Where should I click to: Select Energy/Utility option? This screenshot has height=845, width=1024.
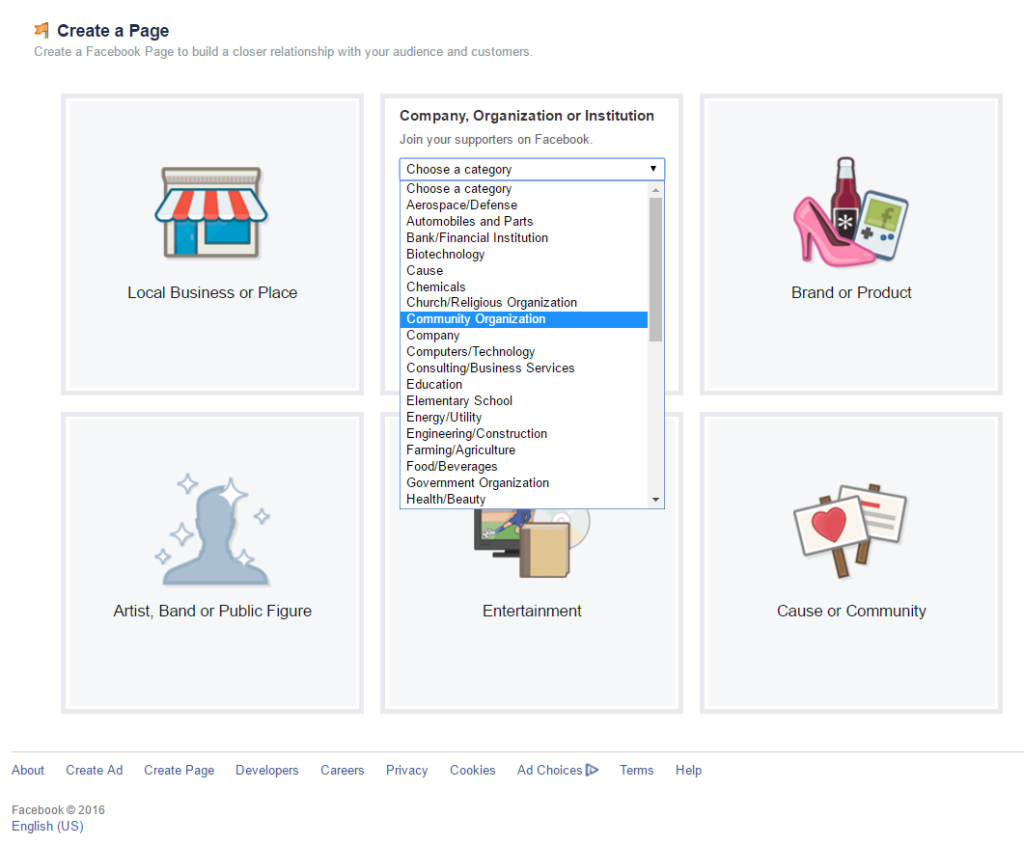click(524, 417)
